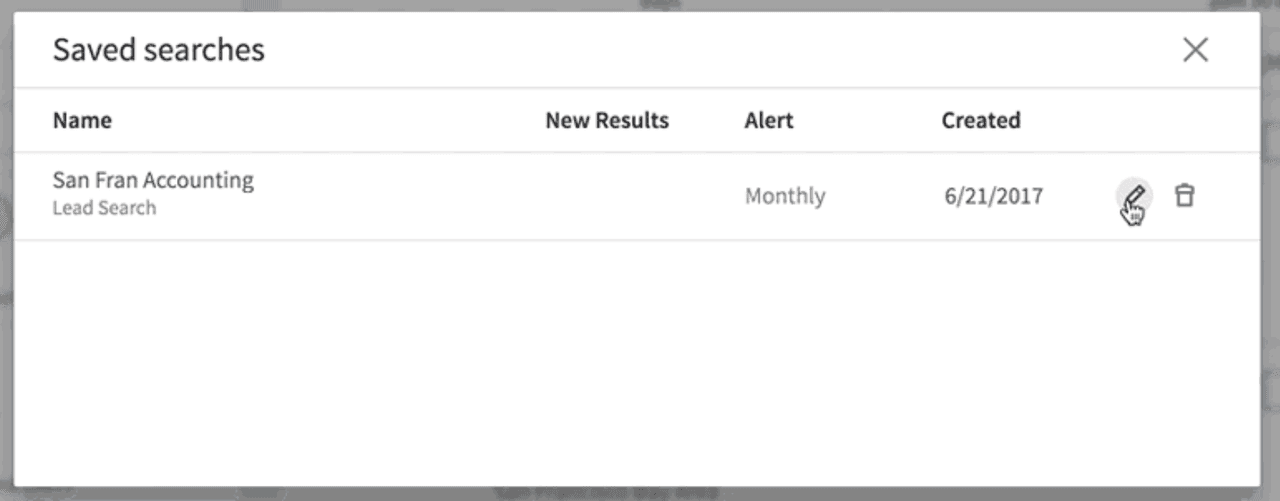
Task: Select the Alert column header
Action: tap(769, 121)
